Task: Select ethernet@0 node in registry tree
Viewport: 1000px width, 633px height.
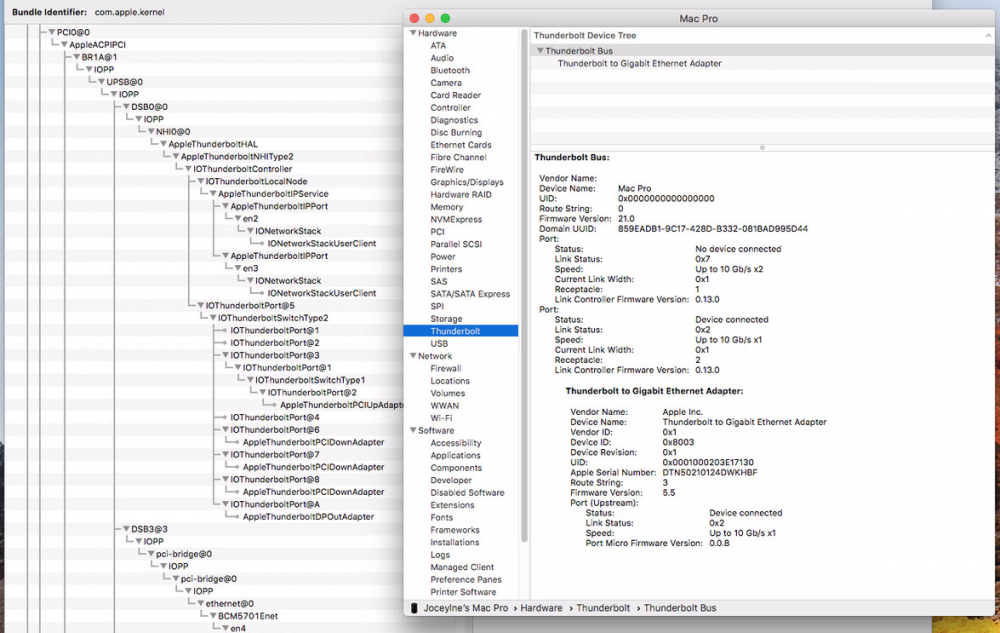Action: point(229,604)
